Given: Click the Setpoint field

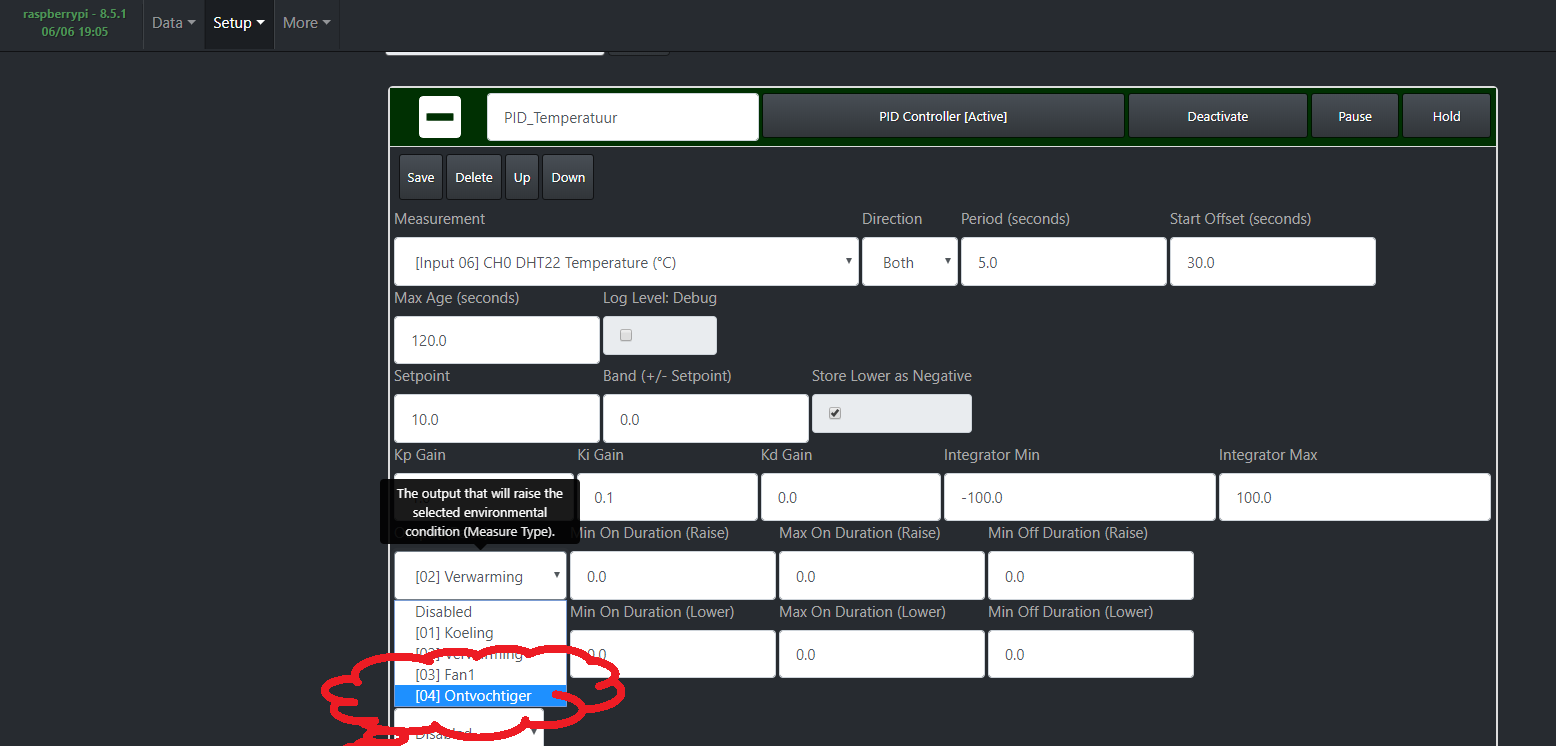Looking at the screenshot, I should [x=497, y=419].
